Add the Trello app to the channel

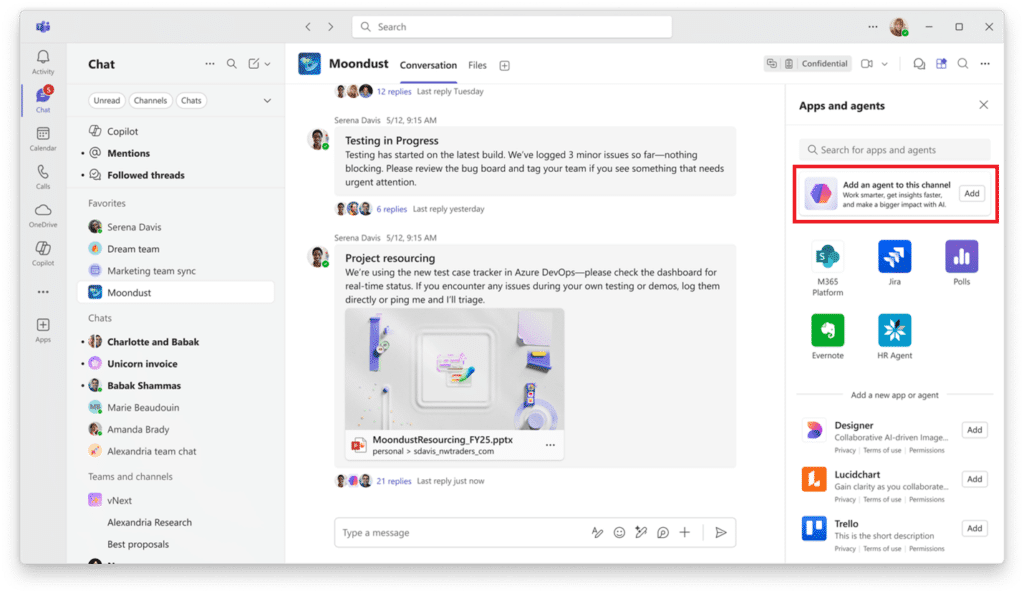pos(973,527)
